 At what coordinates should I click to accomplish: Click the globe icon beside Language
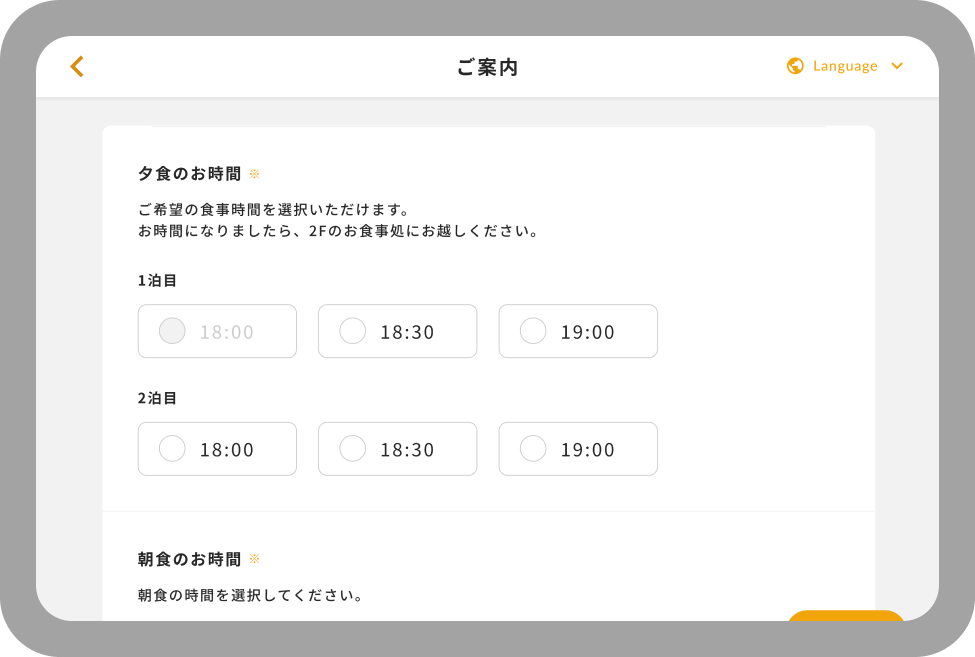(794, 66)
